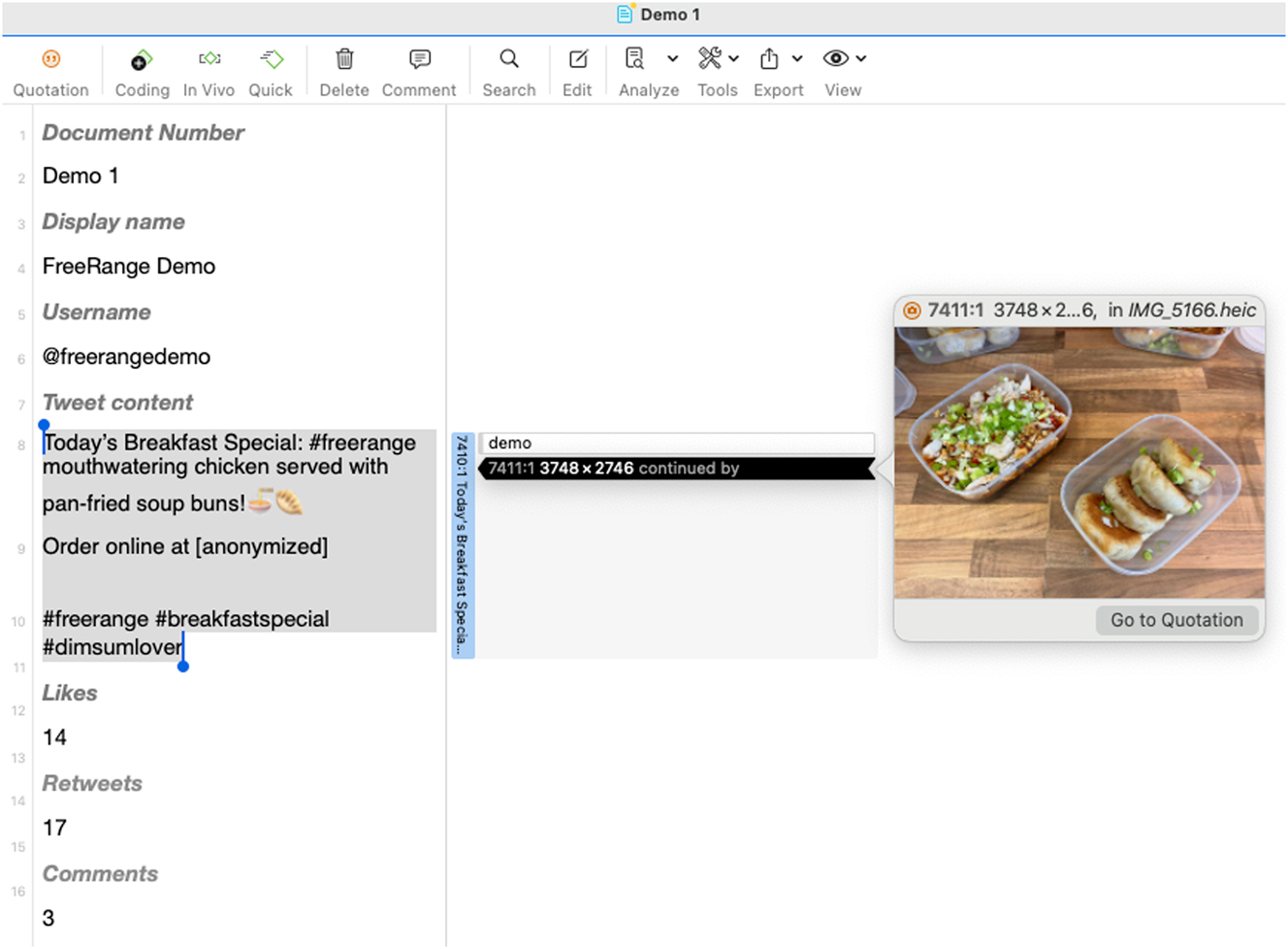Add a Comment to the segment
The image size is (1288, 949).
point(418,59)
